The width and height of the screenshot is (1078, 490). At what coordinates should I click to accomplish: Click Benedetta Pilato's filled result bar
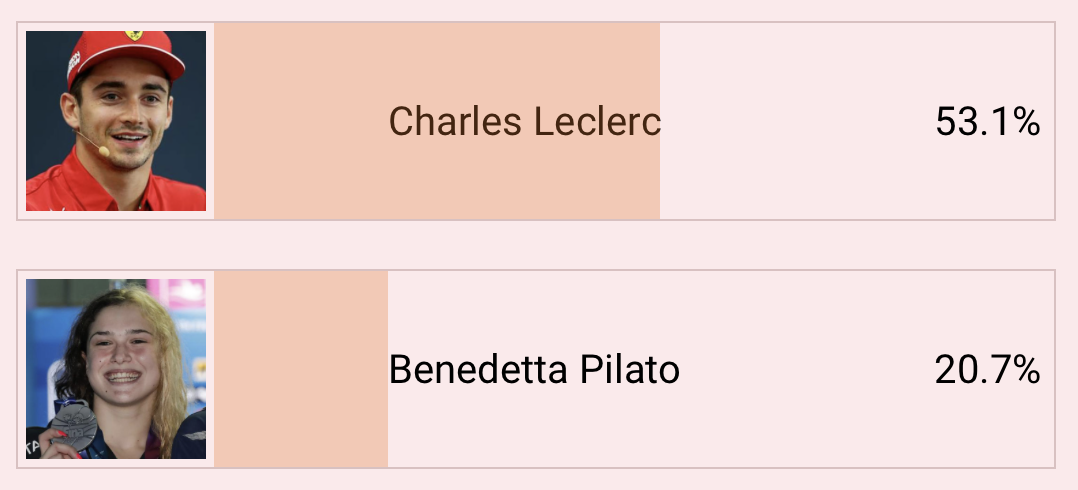pos(301,370)
